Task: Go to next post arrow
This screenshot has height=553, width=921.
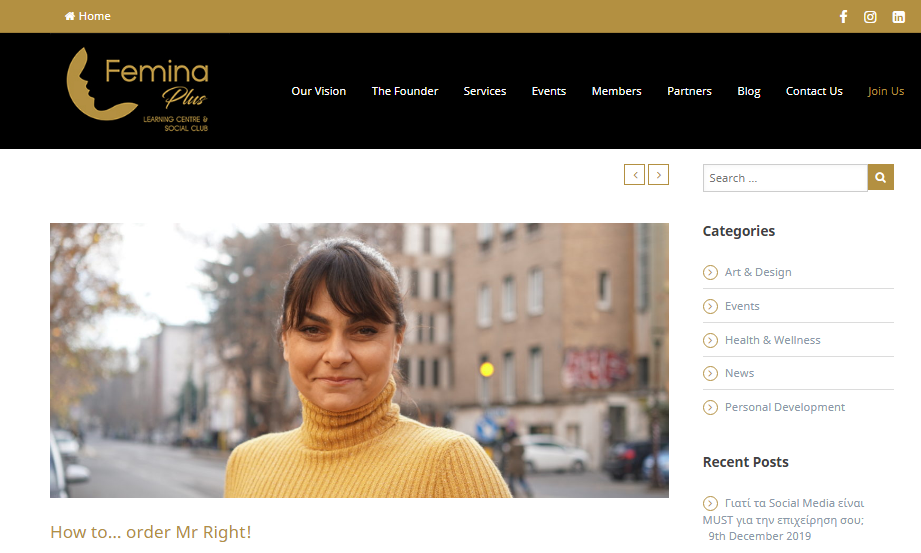Action: [658, 175]
